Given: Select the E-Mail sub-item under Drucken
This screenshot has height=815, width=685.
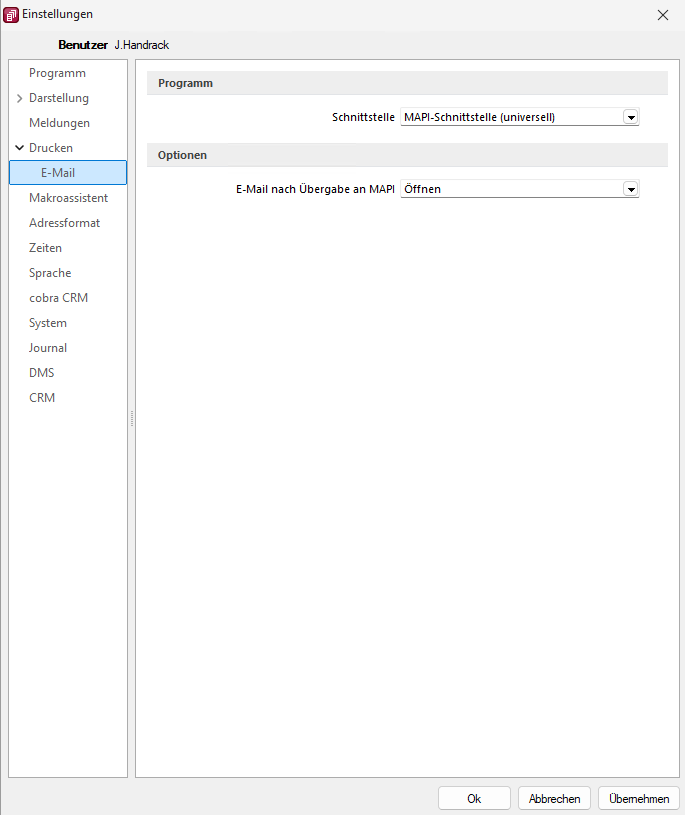Looking at the screenshot, I should [x=58, y=173].
